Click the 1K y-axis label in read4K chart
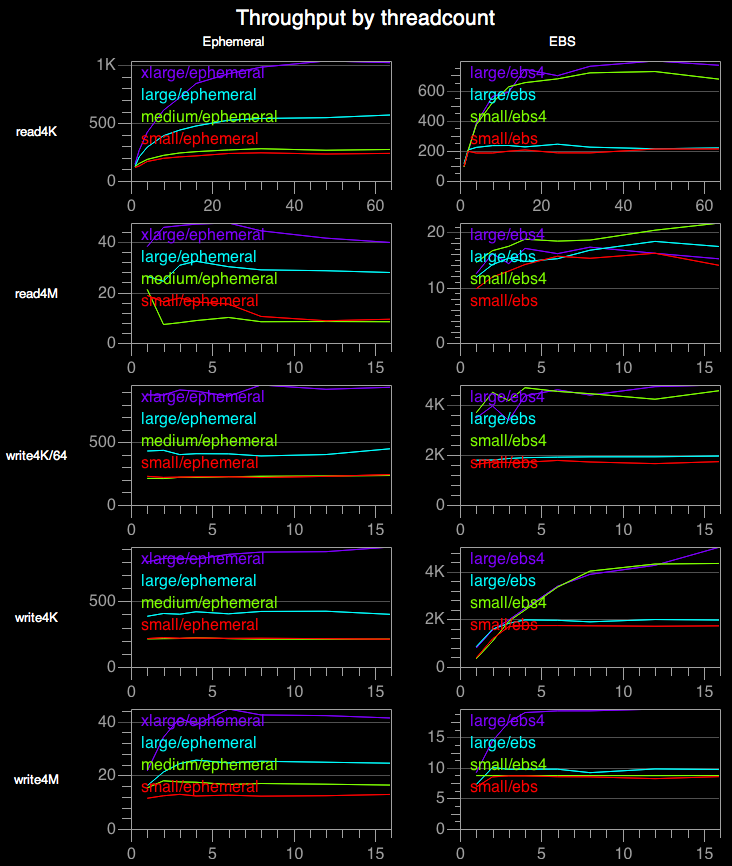The width and height of the screenshot is (732, 866). [x=106, y=65]
